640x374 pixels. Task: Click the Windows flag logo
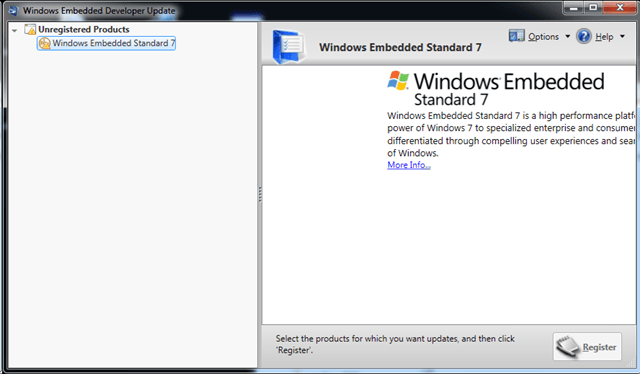point(398,80)
